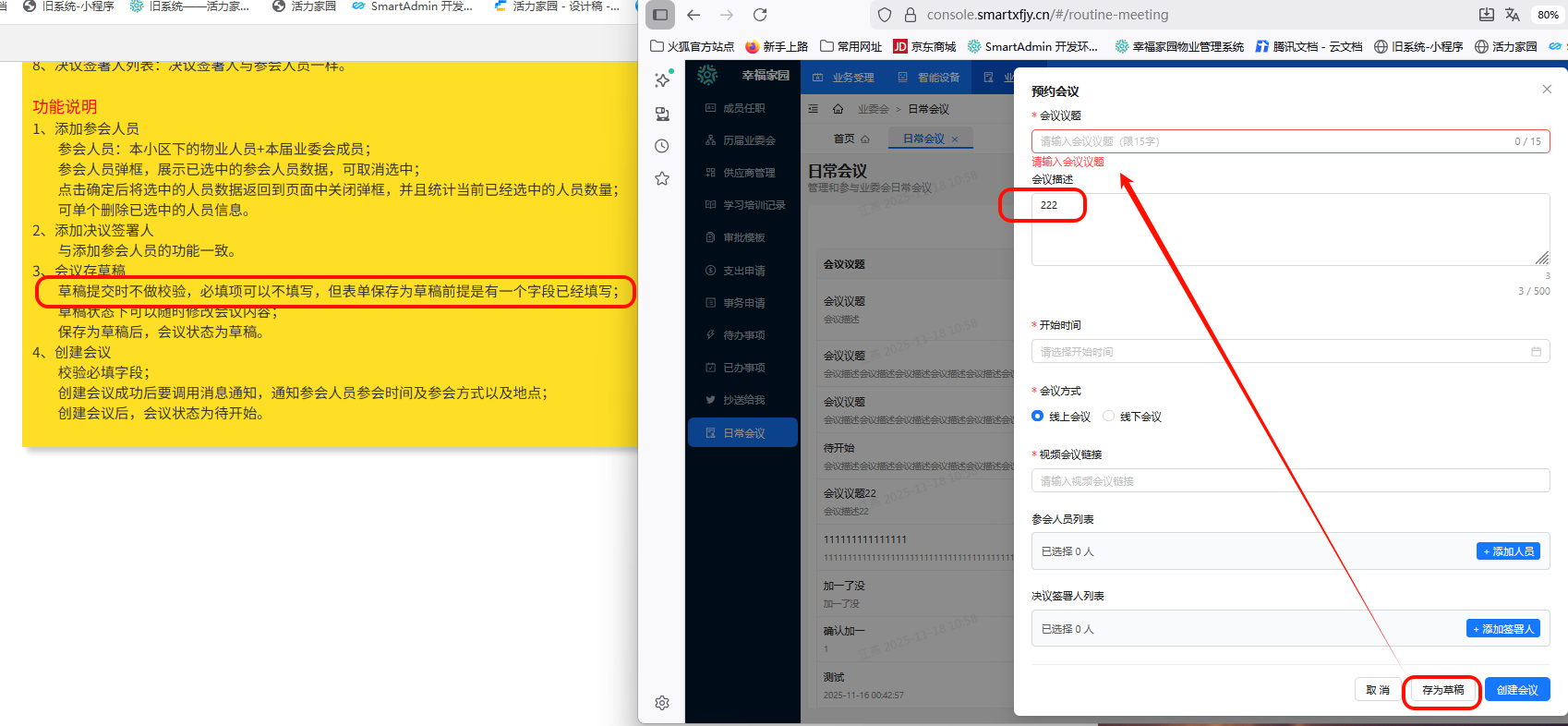Focus the 视频会议链接 input field
1568x726 pixels.
[1290, 480]
